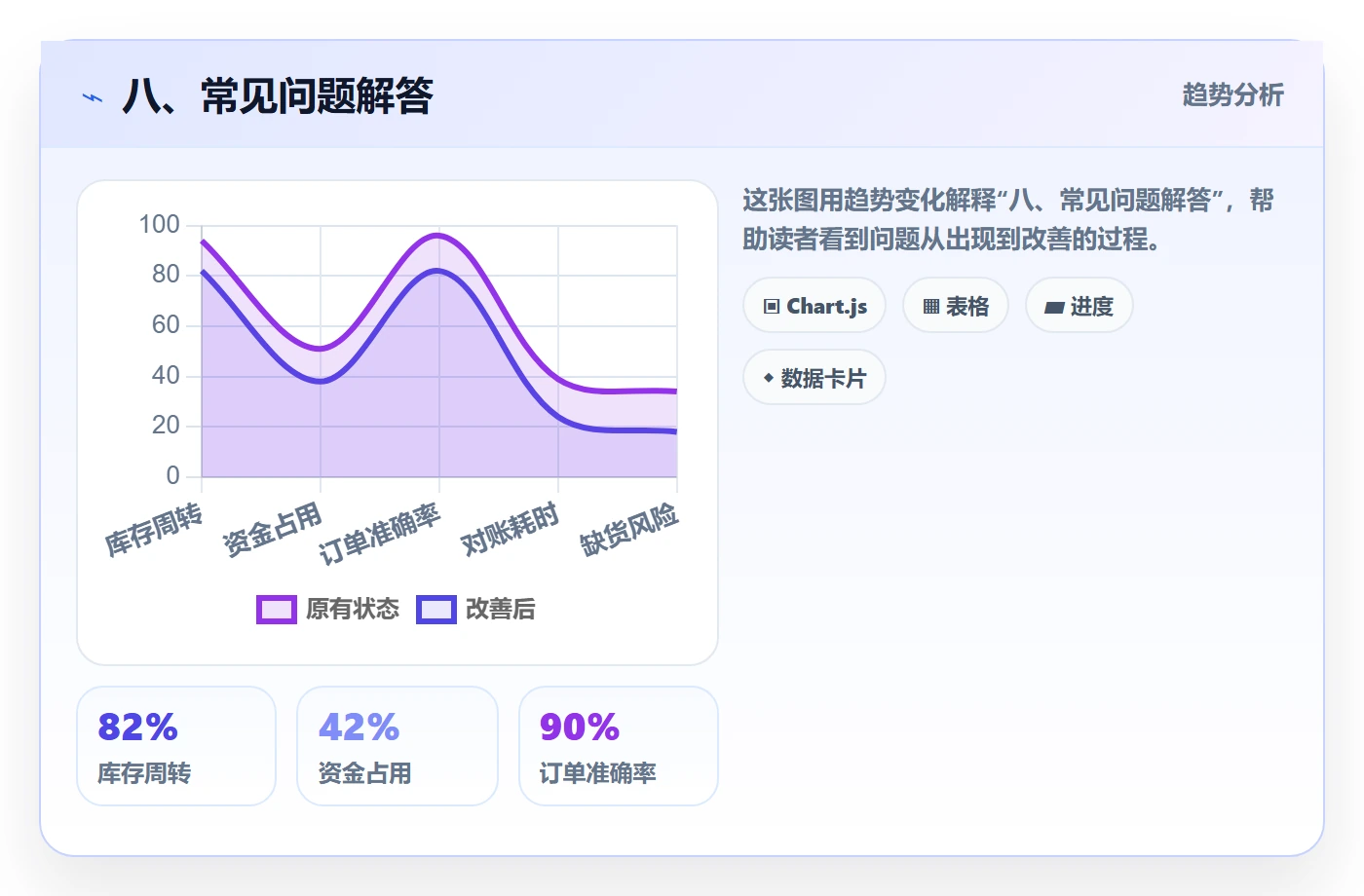
Task: Click the square icon in the Chart.js tag
Action: coord(772,307)
